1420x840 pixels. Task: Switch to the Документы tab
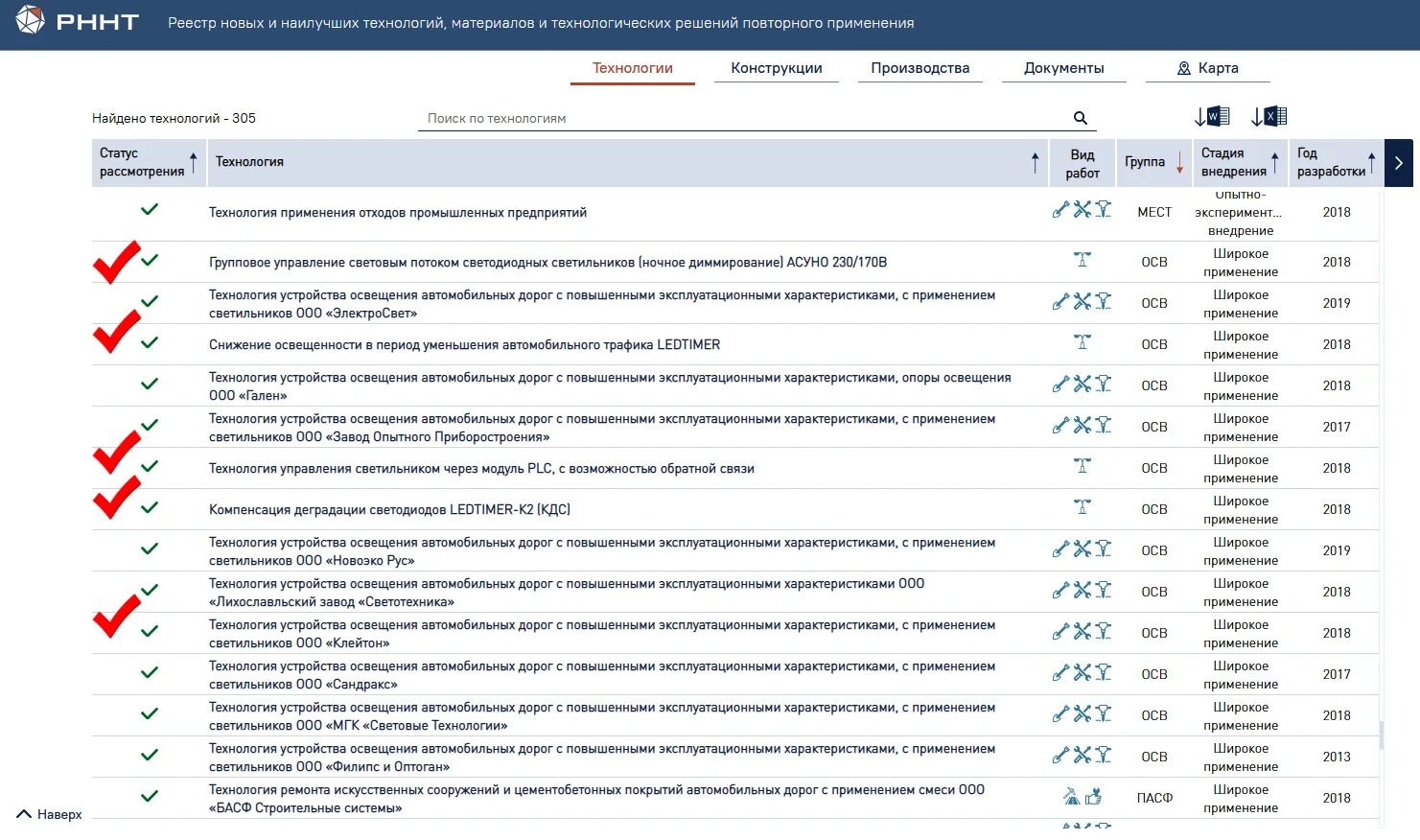[x=1064, y=68]
